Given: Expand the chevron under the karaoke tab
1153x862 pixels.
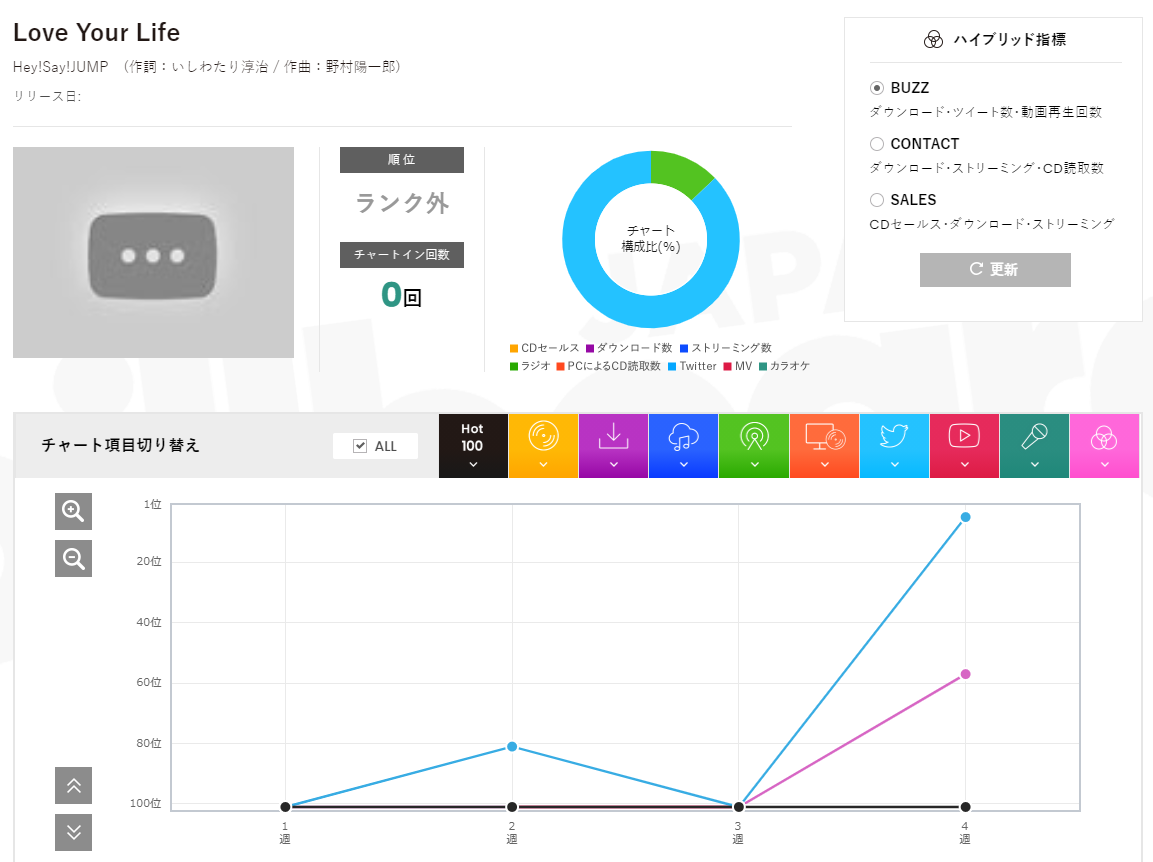Looking at the screenshot, I should click(x=1034, y=464).
